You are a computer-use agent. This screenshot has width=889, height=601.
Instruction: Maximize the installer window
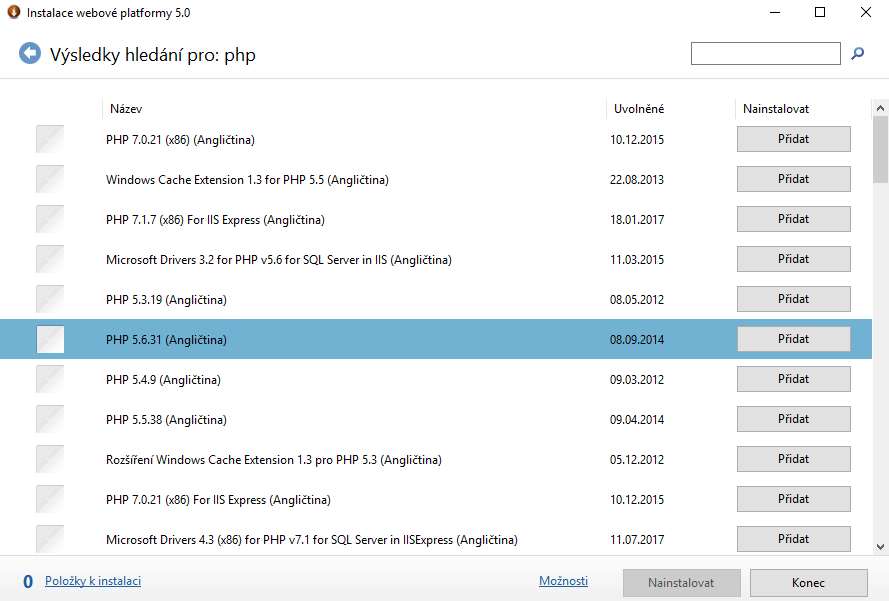point(820,12)
